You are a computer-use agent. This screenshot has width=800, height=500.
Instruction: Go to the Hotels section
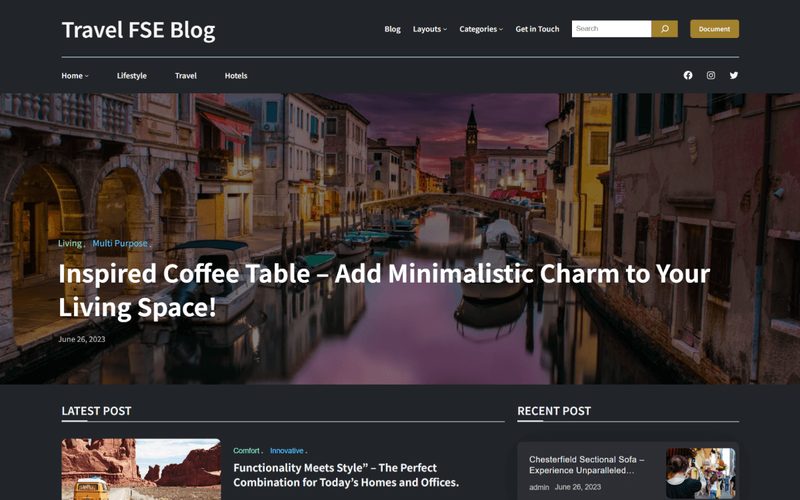click(x=236, y=76)
